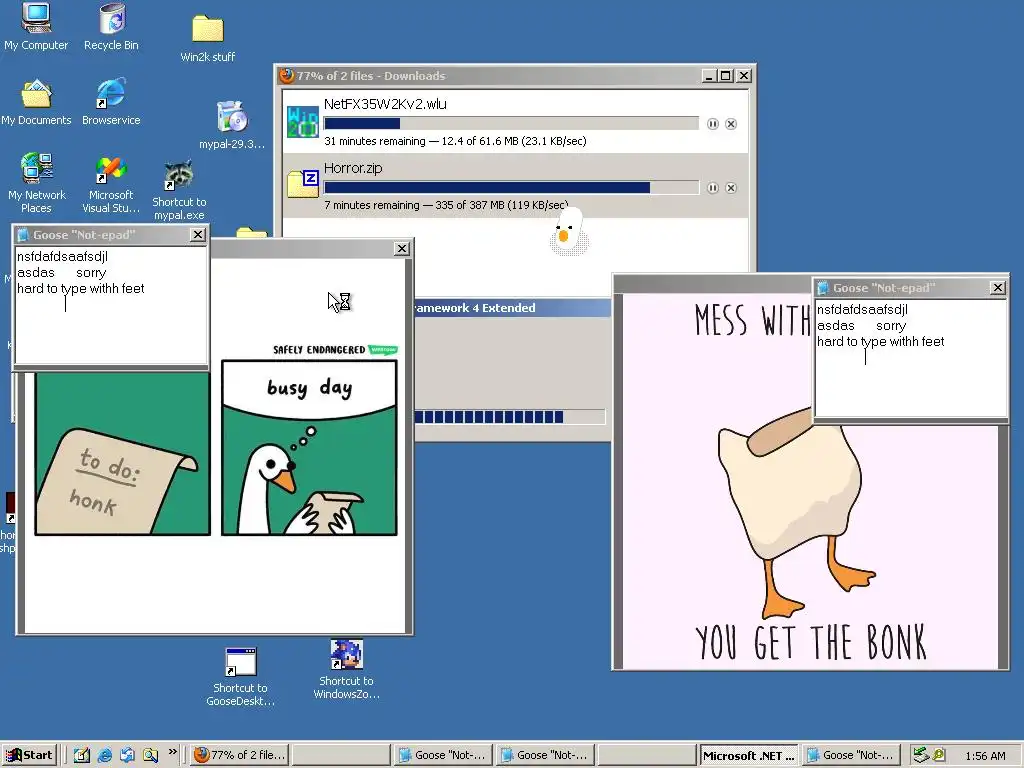Cancel the NetFX35W2Kv2.wlu download
This screenshot has height=768, width=1024.
731,123
